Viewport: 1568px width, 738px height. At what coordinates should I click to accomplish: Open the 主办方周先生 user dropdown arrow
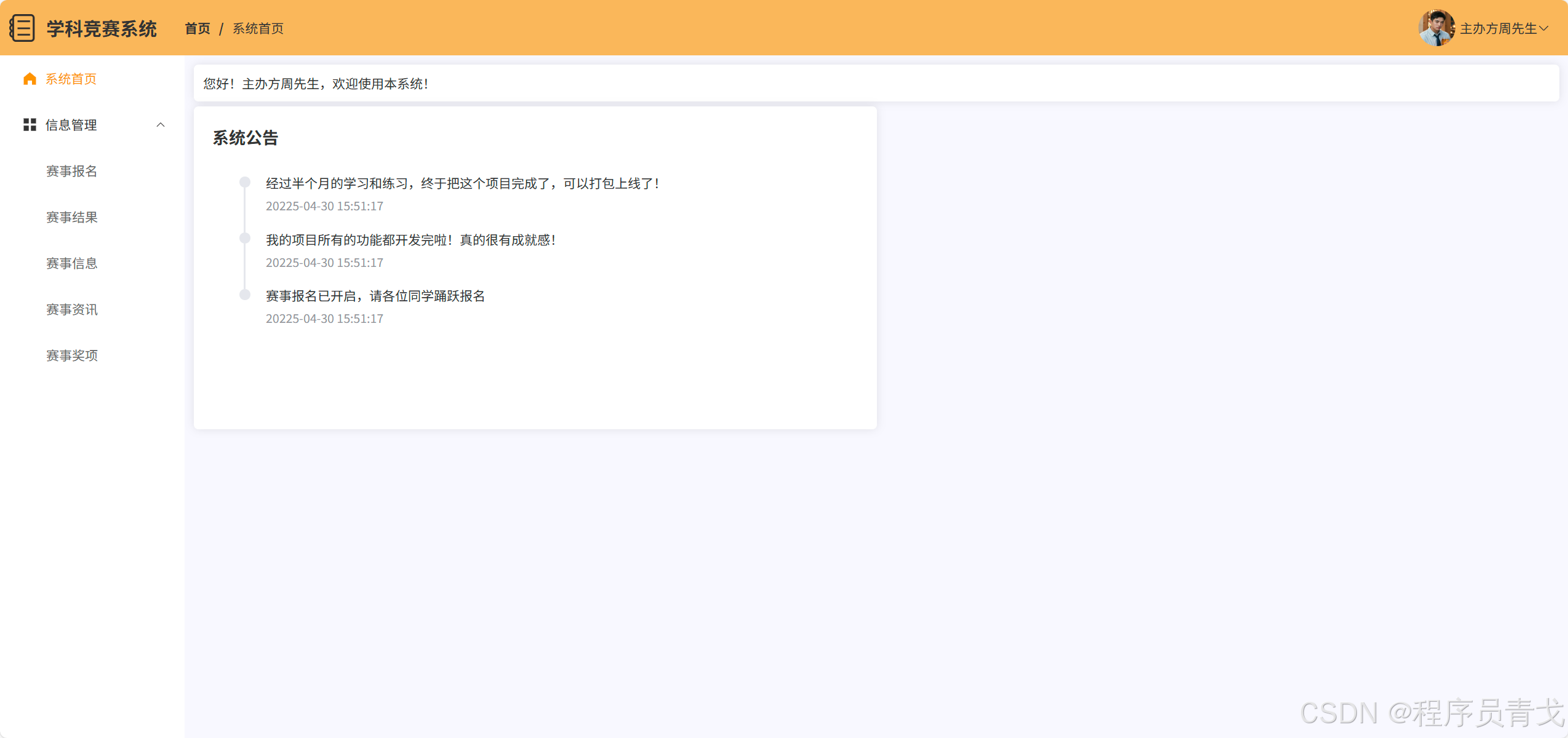point(1543,28)
